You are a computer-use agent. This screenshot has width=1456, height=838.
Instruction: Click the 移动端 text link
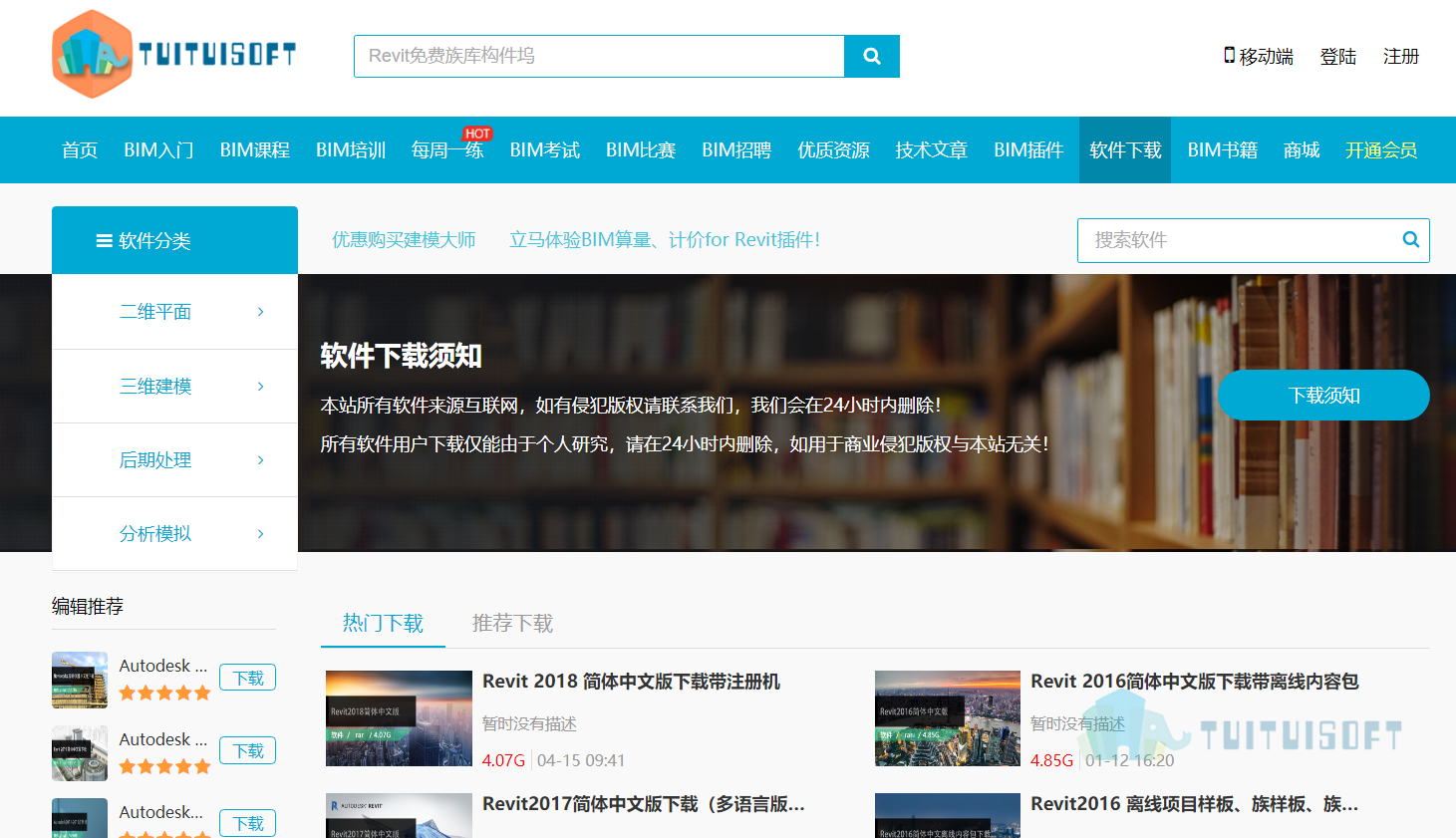[x=1267, y=57]
